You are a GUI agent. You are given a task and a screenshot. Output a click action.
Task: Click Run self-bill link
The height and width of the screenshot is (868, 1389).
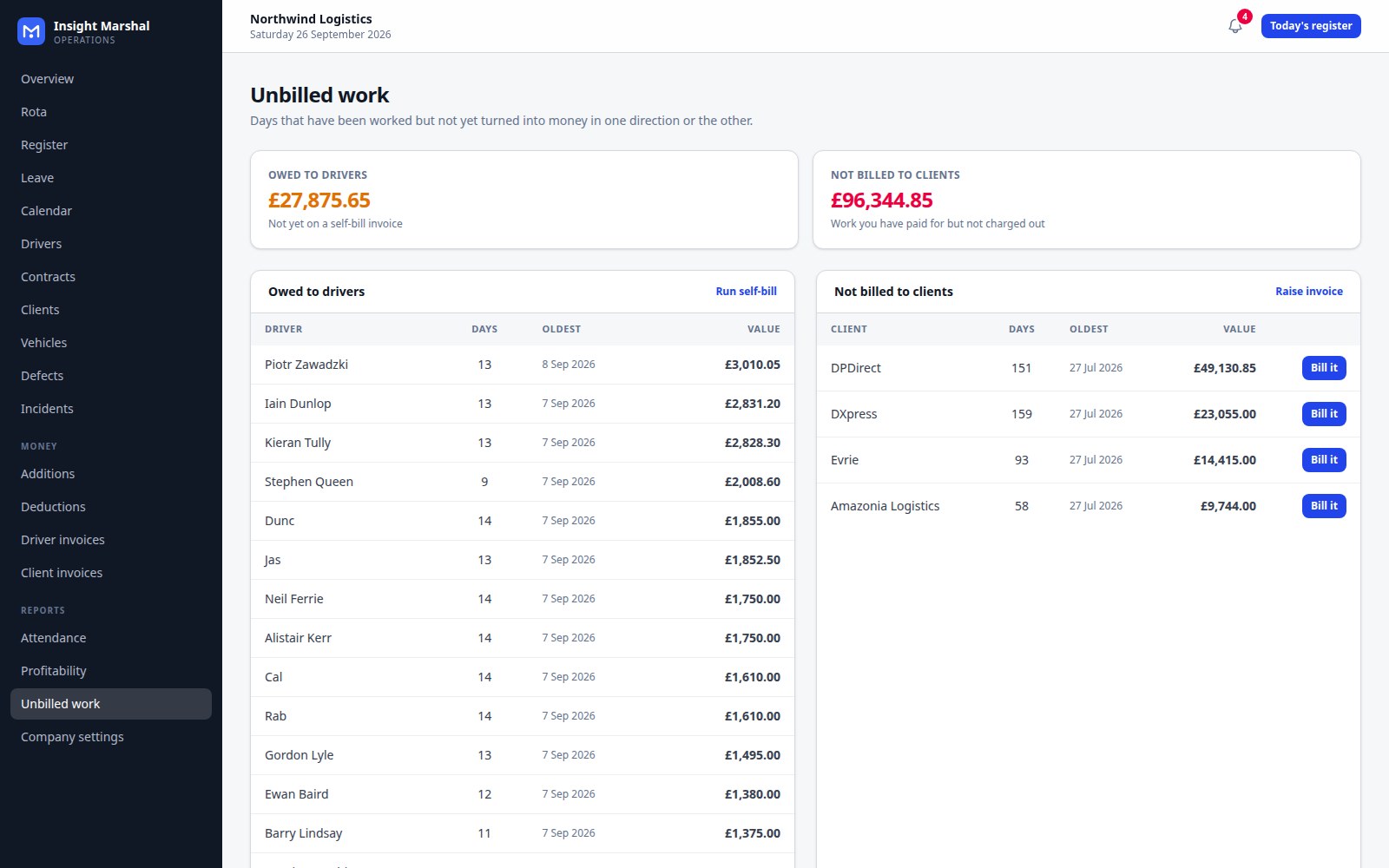[x=746, y=292]
